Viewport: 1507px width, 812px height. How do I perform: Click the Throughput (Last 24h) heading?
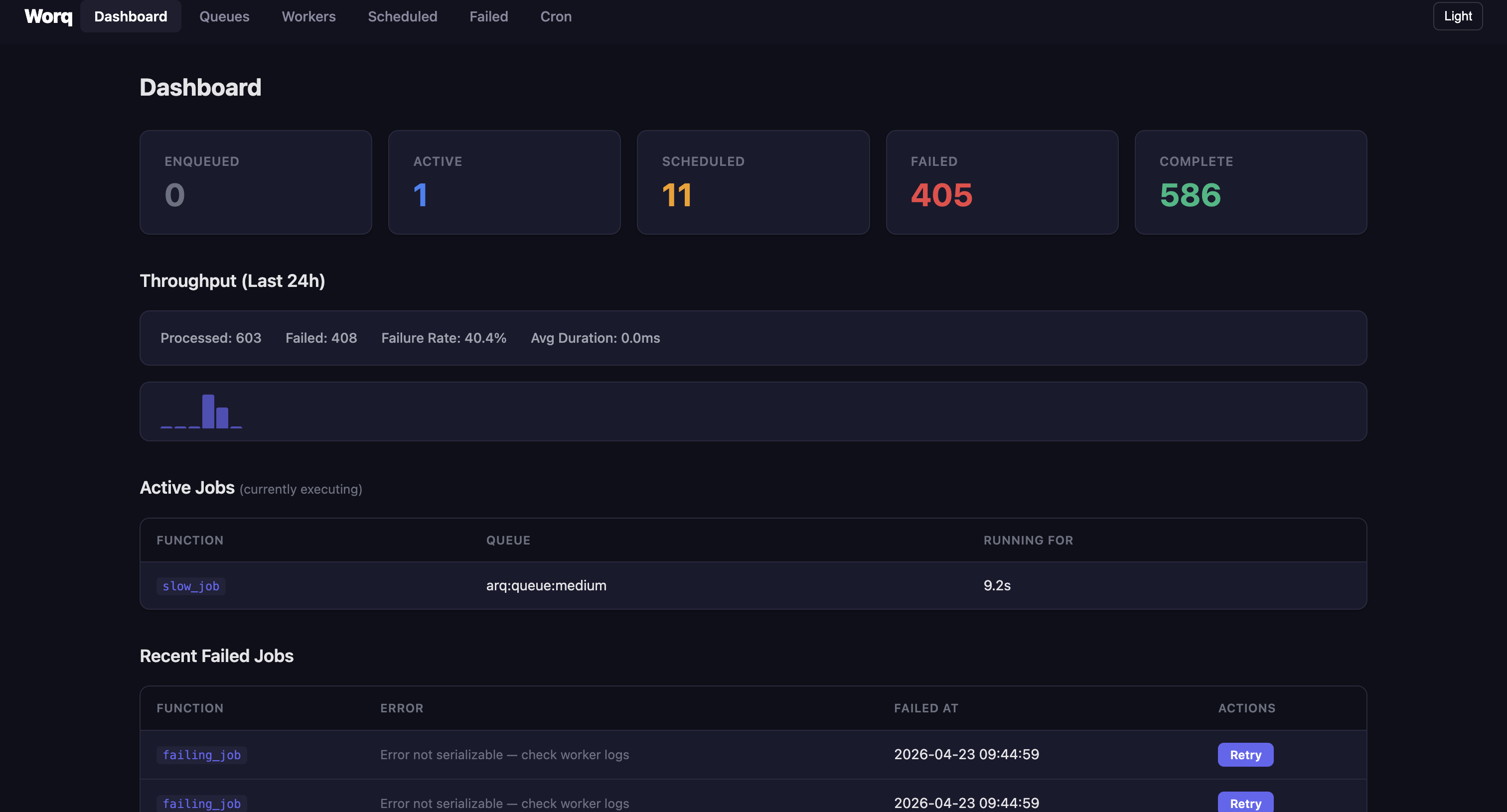point(232,280)
